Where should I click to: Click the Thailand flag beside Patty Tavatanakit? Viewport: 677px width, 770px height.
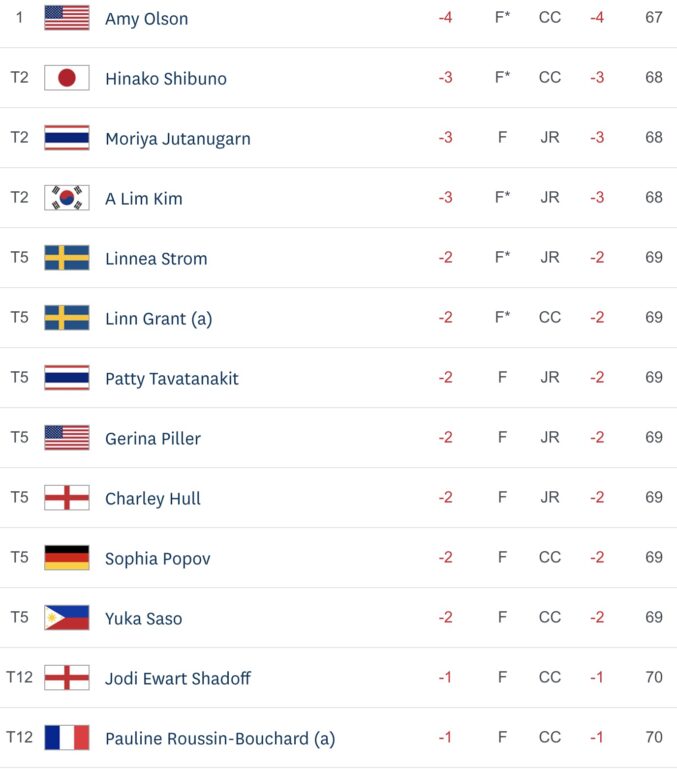67,377
